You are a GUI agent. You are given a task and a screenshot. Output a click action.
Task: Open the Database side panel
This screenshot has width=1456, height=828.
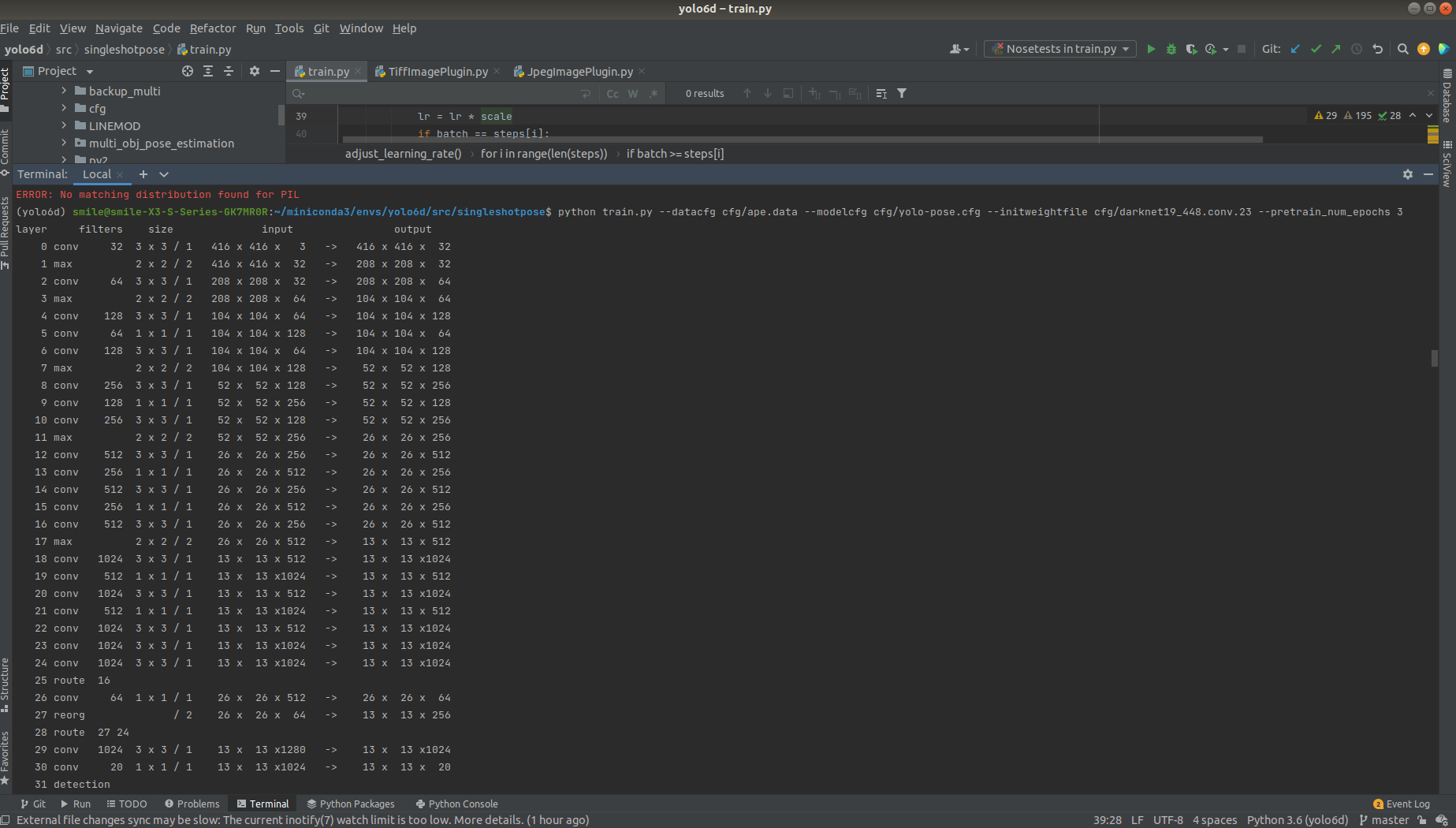click(x=1447, y=95)
